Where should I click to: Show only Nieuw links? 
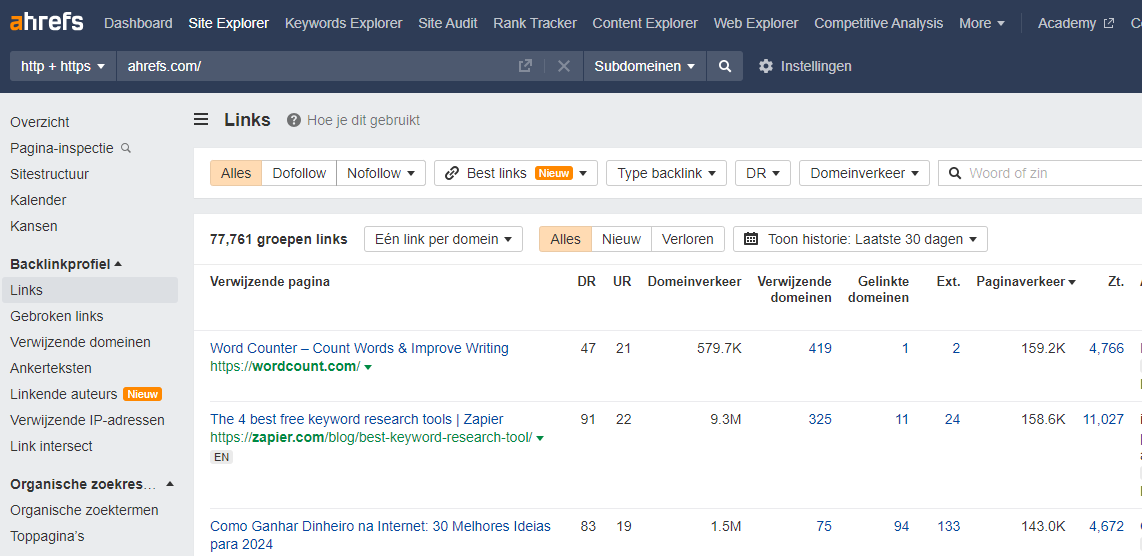(621, 239)
